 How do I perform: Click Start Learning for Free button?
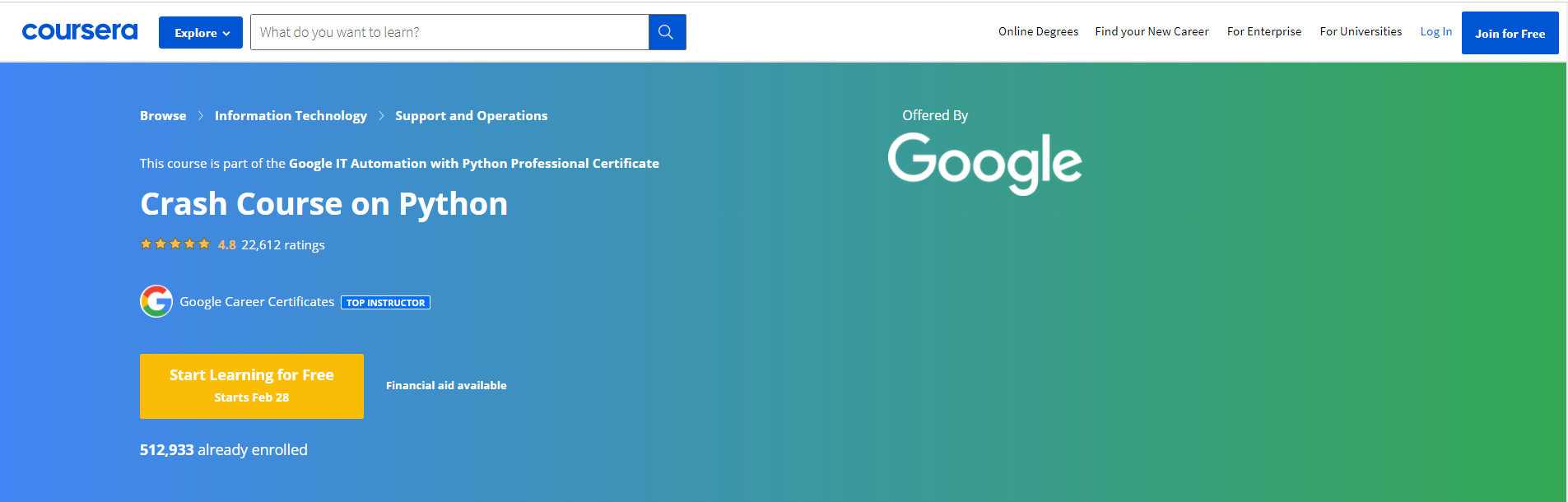tap(252, 386)
